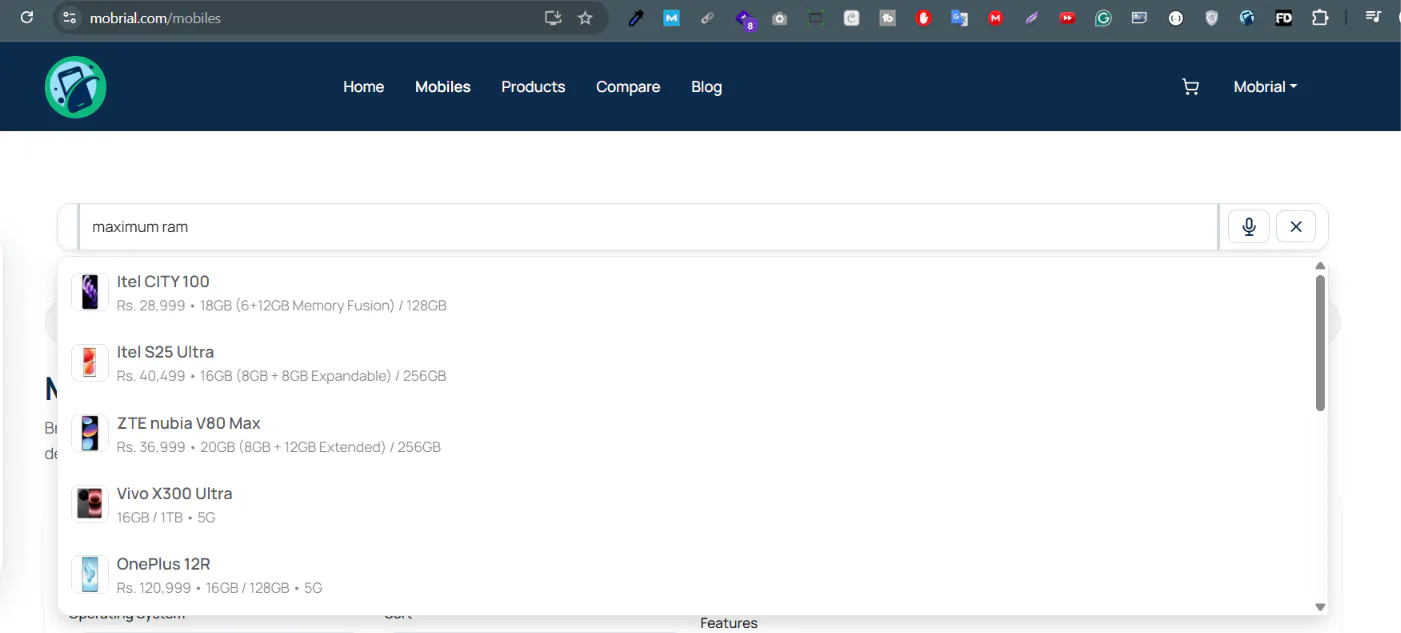1401x633 pixels.
Task: Open the shopping cart
Action: point(1190,87)
